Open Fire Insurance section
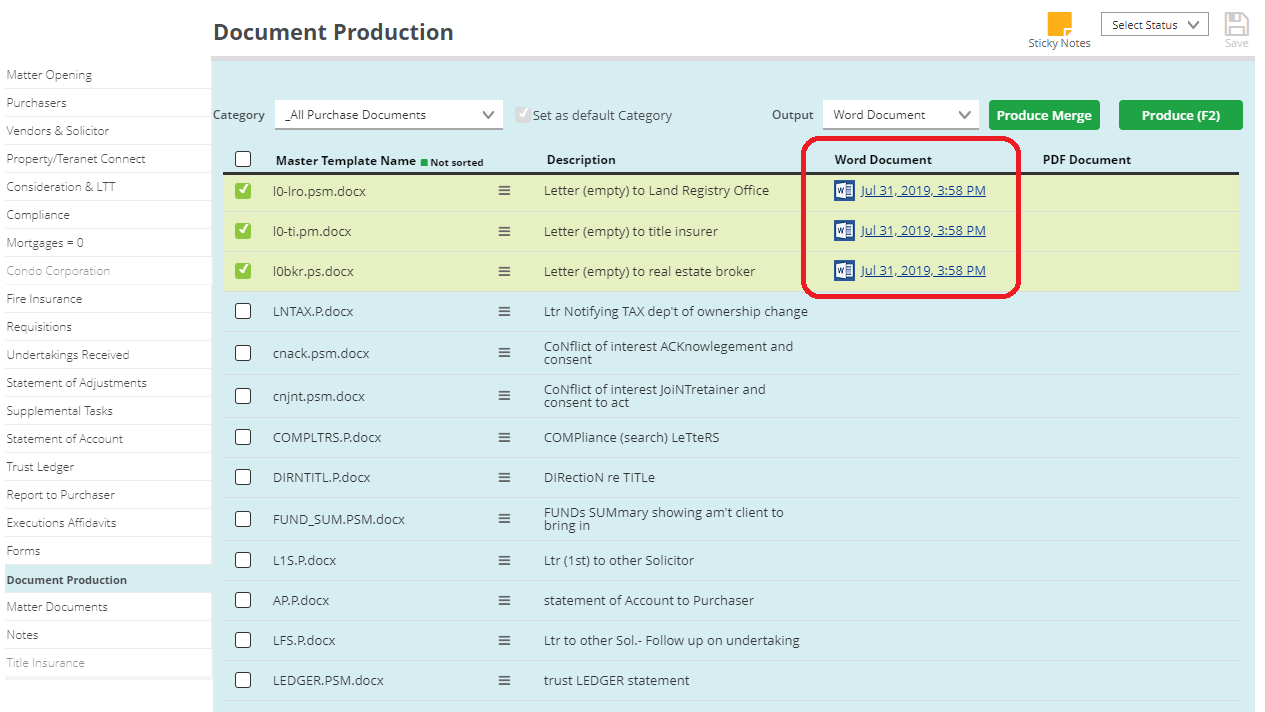The width and height of the screenshot is (1265, 712). pyautogui.click(x=44, y=299)
